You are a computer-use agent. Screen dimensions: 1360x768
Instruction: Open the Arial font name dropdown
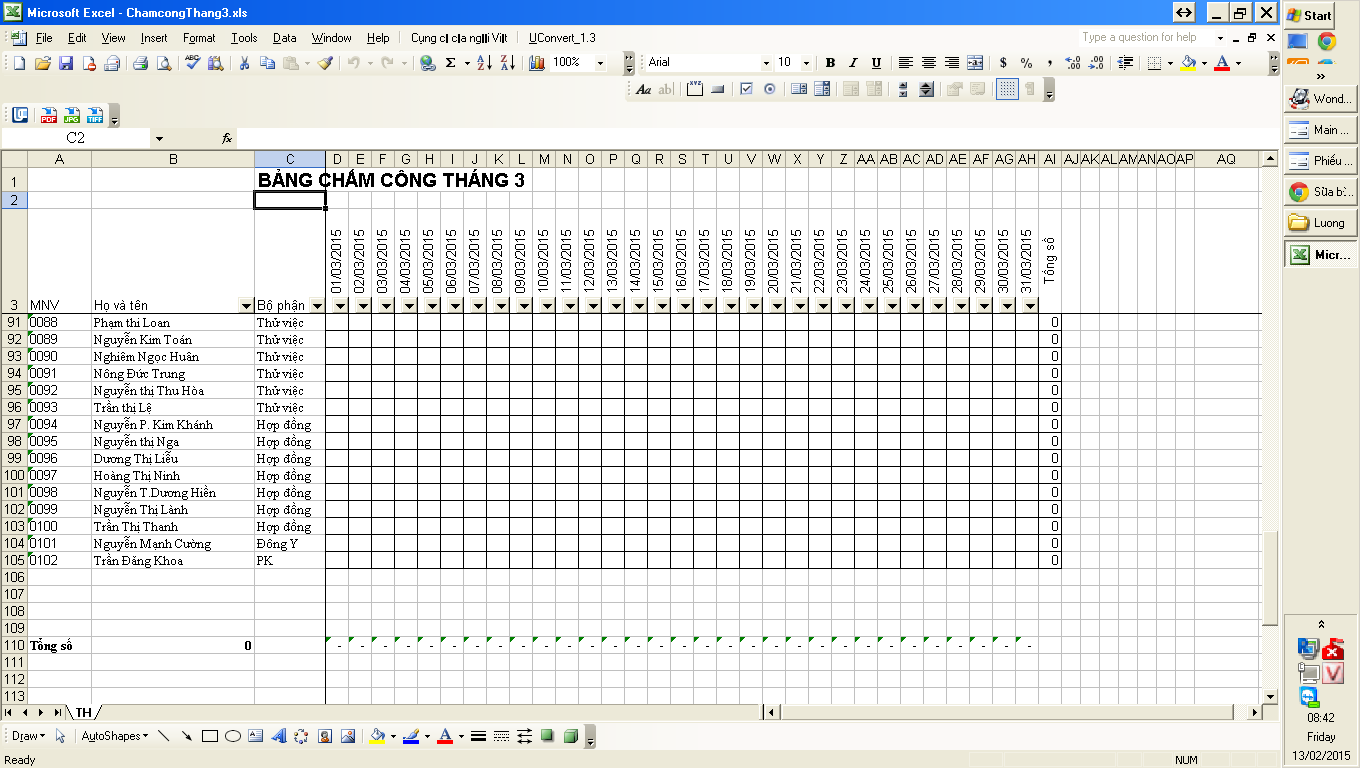pyautogui.click(x=766, y=63)
